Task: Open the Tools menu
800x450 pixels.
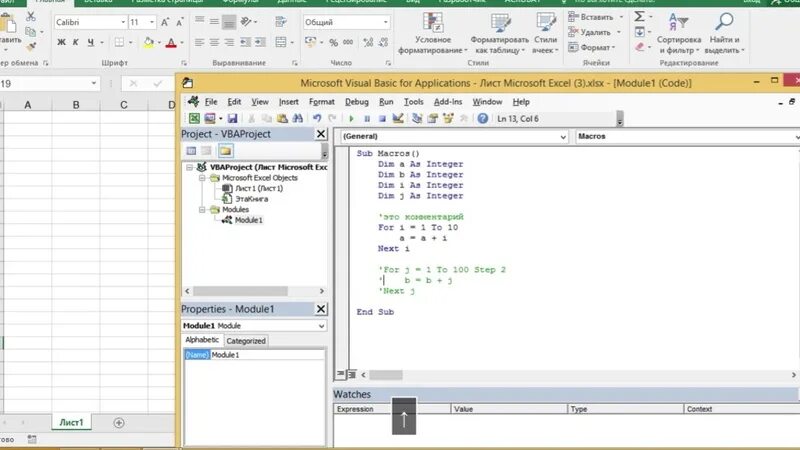Action: pyautogui.click(x=413, y=102)
